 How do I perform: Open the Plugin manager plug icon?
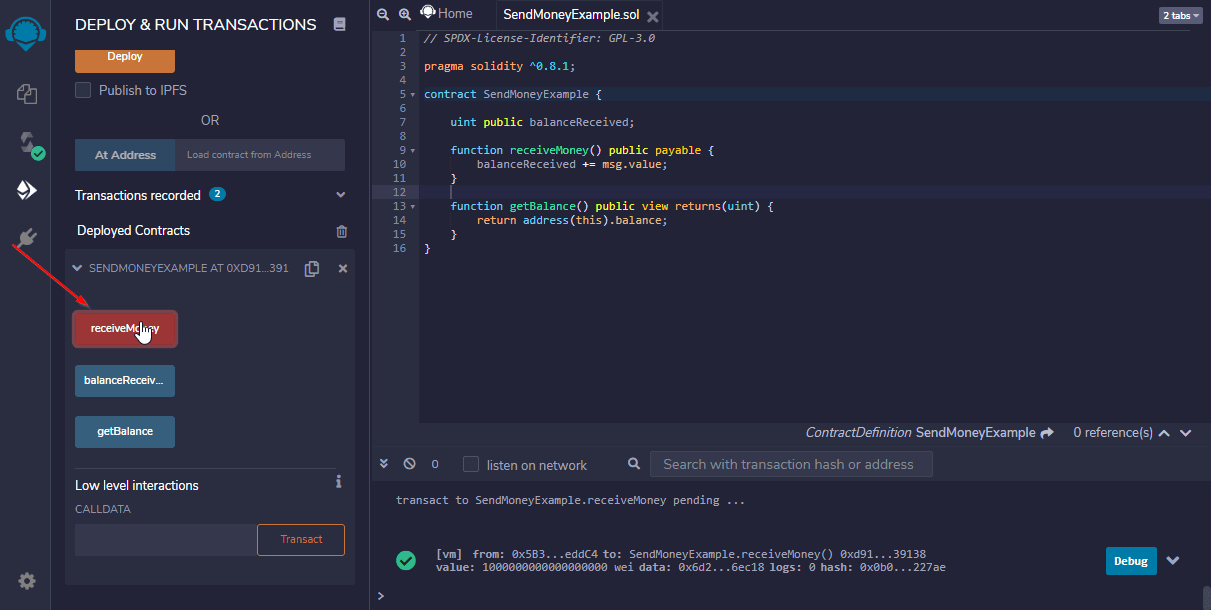coord(27,238)
